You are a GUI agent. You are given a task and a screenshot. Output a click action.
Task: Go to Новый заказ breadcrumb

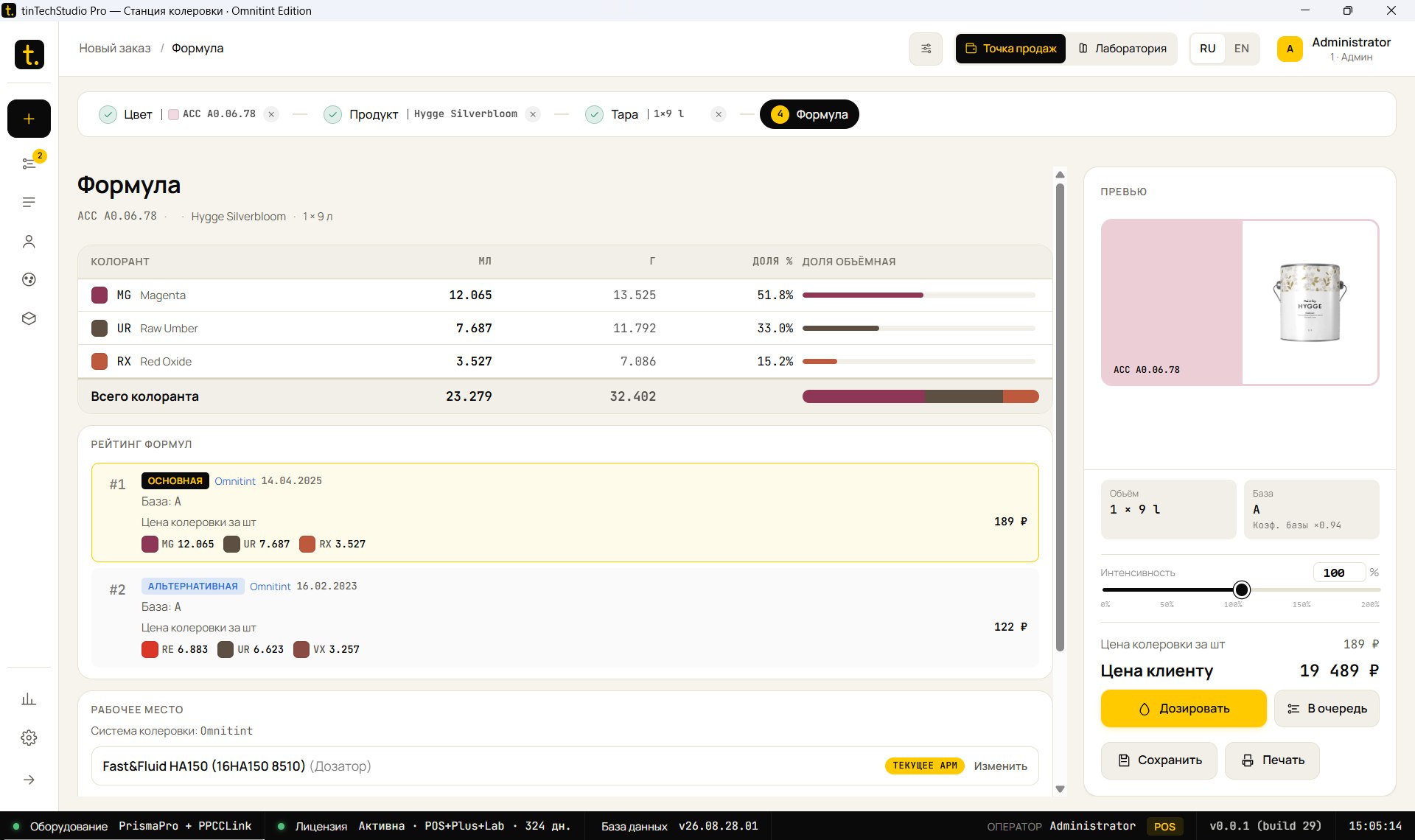click(115, 49)
